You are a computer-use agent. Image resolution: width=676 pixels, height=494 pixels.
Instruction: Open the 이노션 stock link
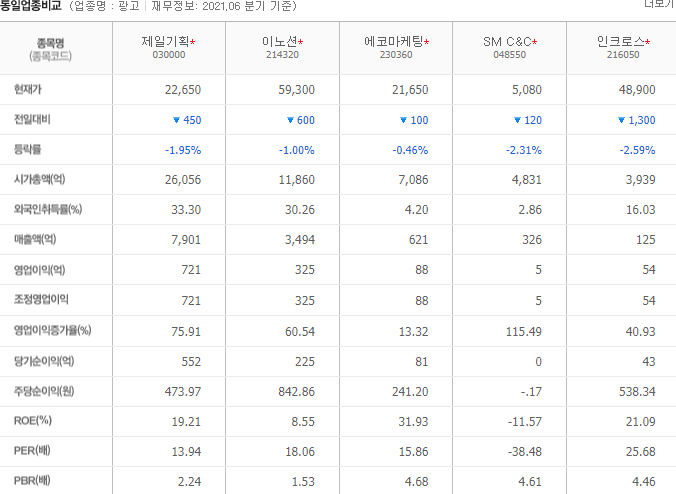(280, 41)
